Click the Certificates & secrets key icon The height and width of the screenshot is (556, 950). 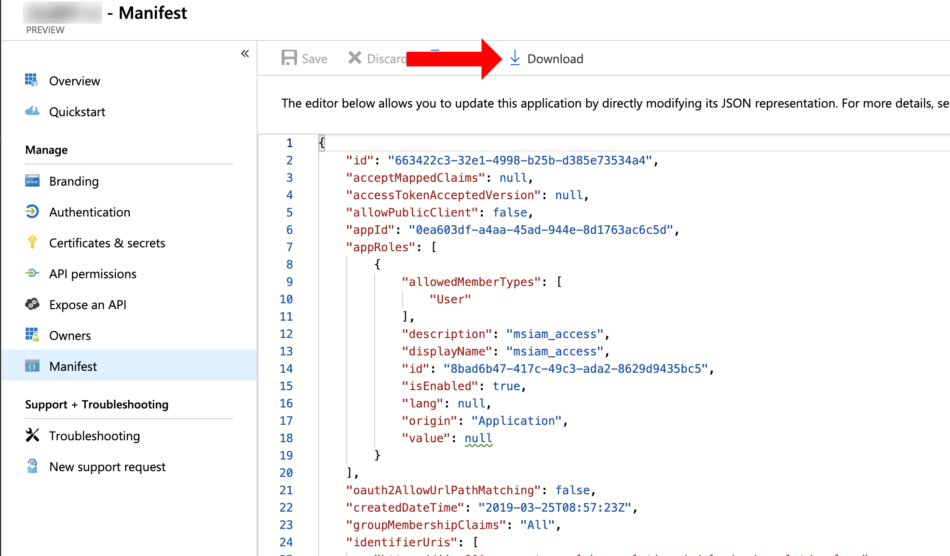point(32,242)
